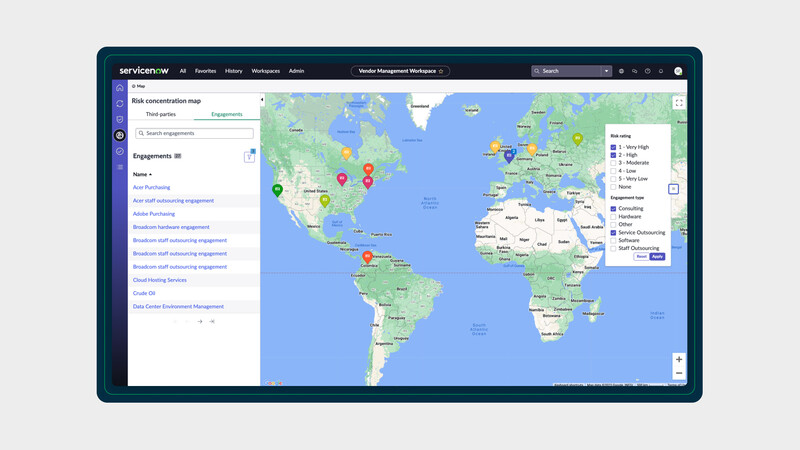Uncheck the 1 - Very High risk rating

point(613,147)
